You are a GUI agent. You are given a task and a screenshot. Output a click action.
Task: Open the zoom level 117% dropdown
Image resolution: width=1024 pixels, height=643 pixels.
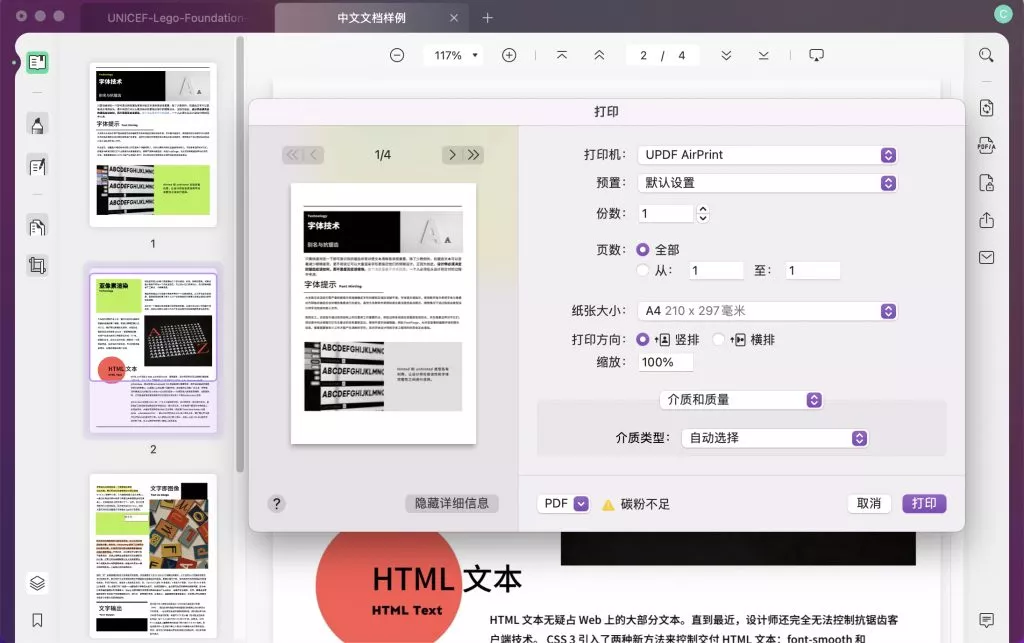[455, 55]
